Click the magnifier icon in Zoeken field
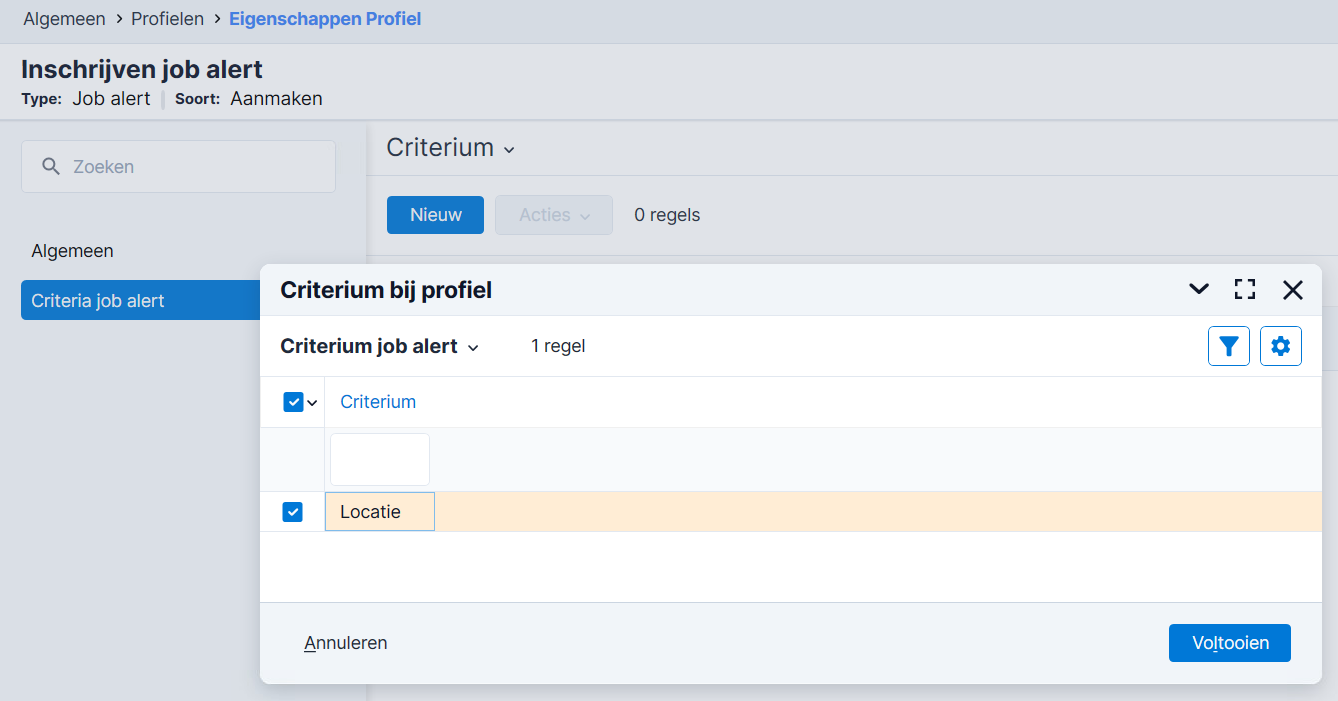1338x701 pixels. (x=51, y=166)
